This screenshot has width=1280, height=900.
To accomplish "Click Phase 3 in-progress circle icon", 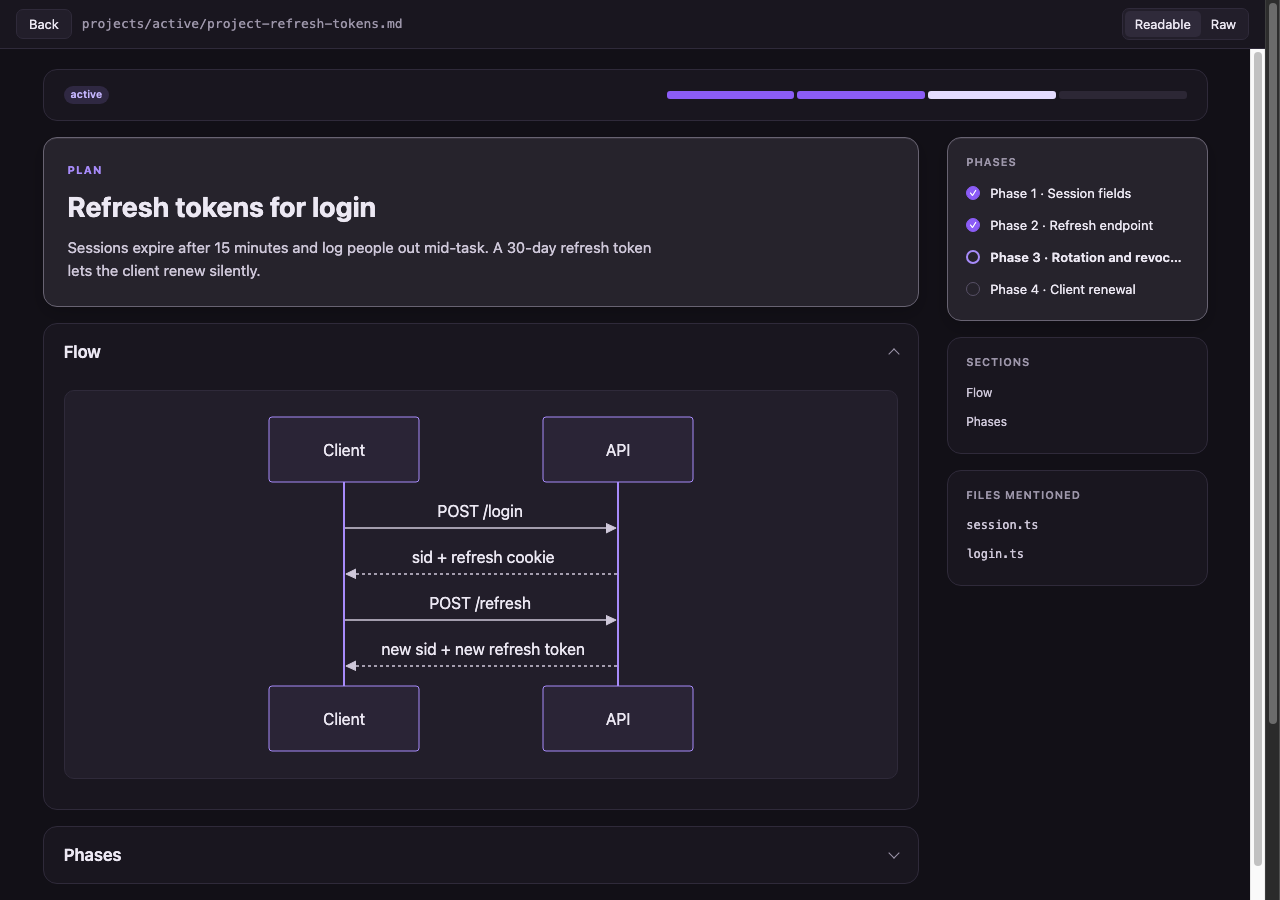I will point(973,257).
